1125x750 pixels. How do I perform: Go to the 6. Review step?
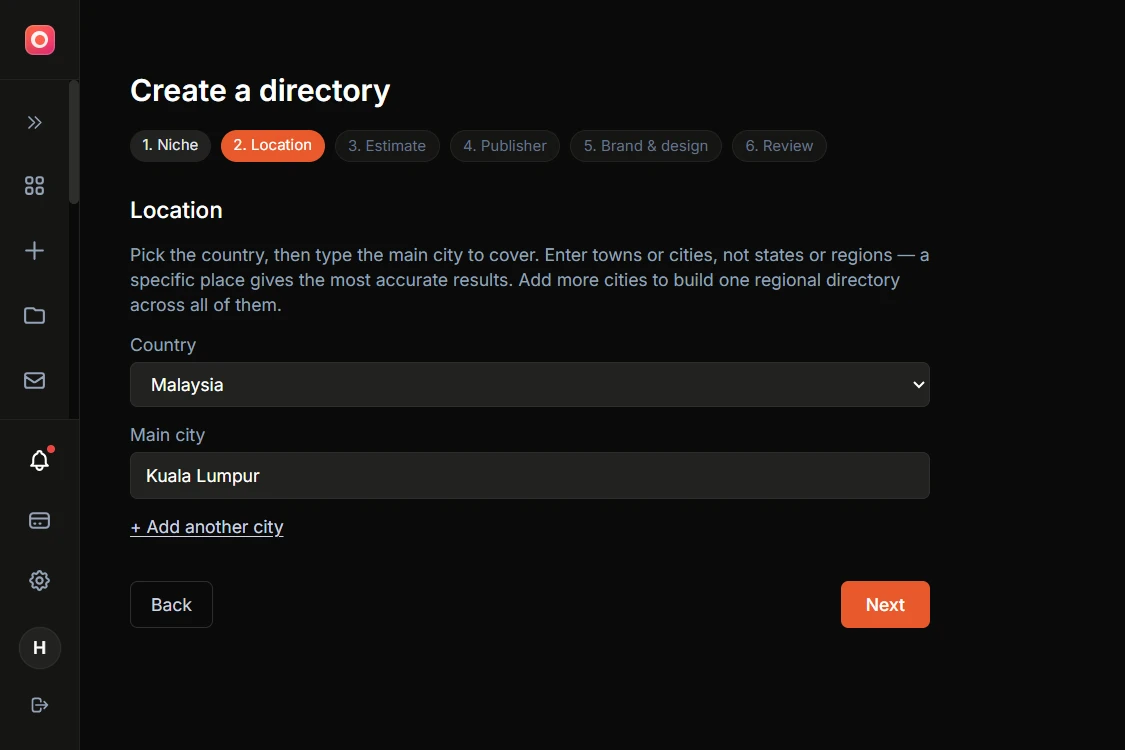point(779,146)
